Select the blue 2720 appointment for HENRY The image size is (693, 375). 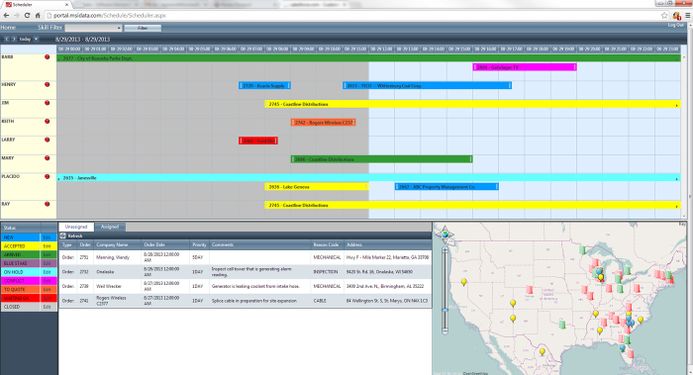pos(265,86)
